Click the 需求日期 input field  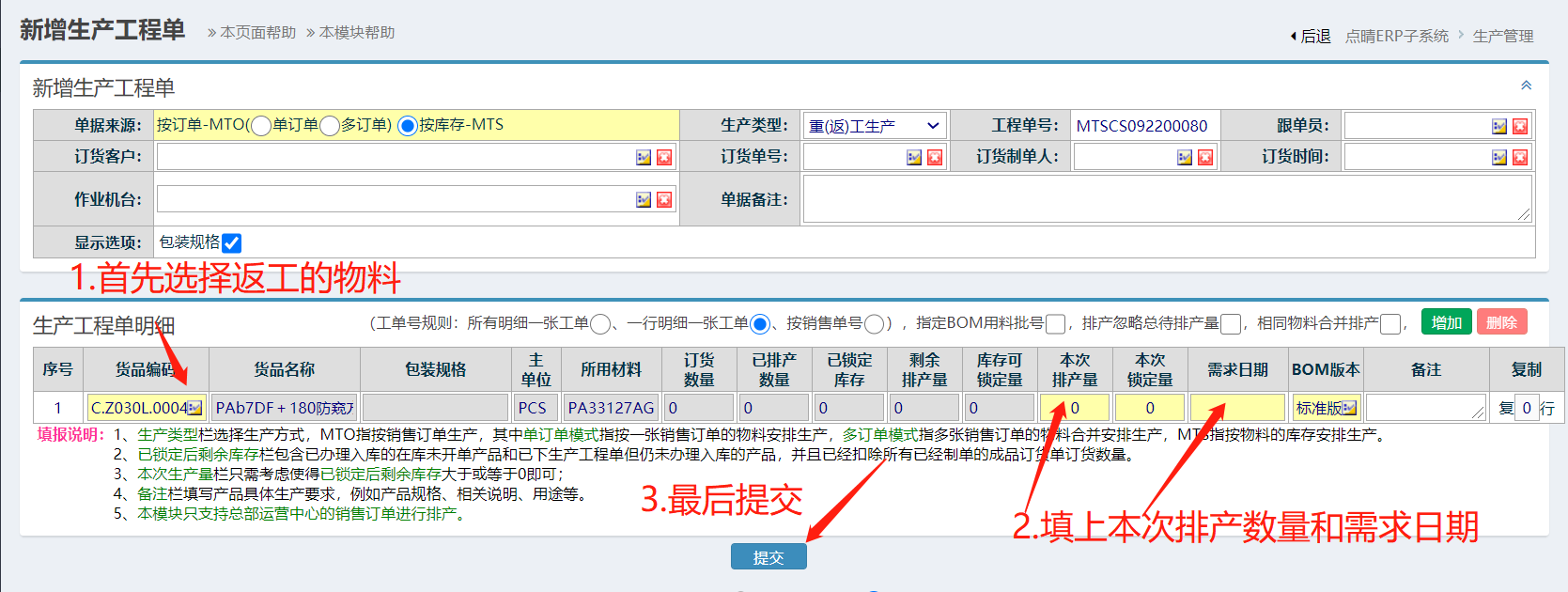tap(1236, 408)
